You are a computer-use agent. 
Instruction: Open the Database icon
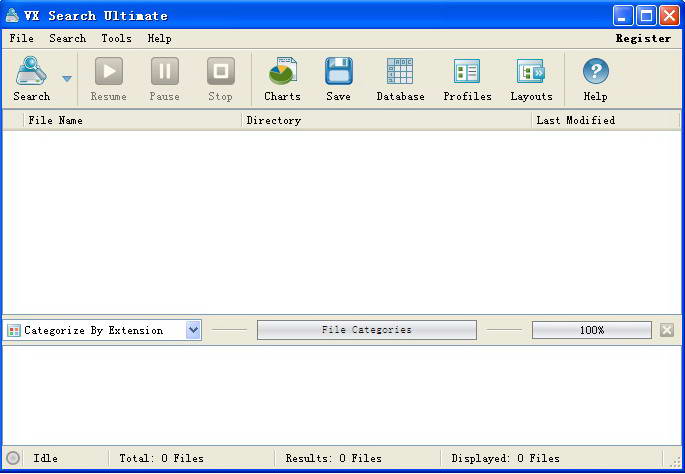[x=400, y=71]
